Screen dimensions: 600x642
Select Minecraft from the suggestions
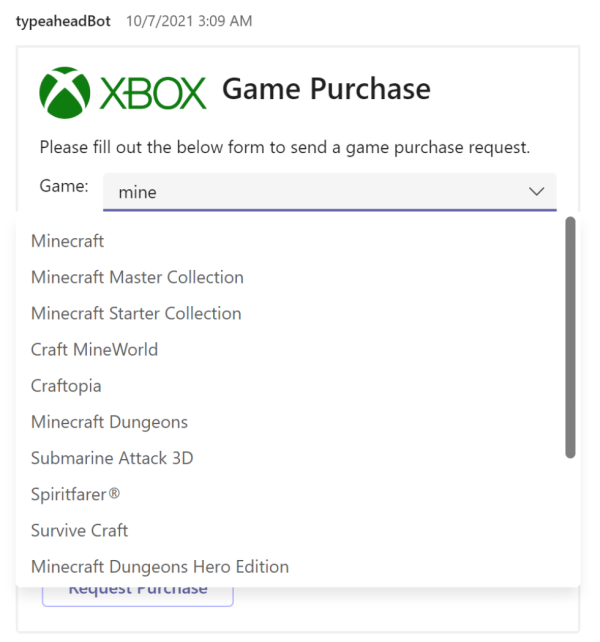point(68,241)
